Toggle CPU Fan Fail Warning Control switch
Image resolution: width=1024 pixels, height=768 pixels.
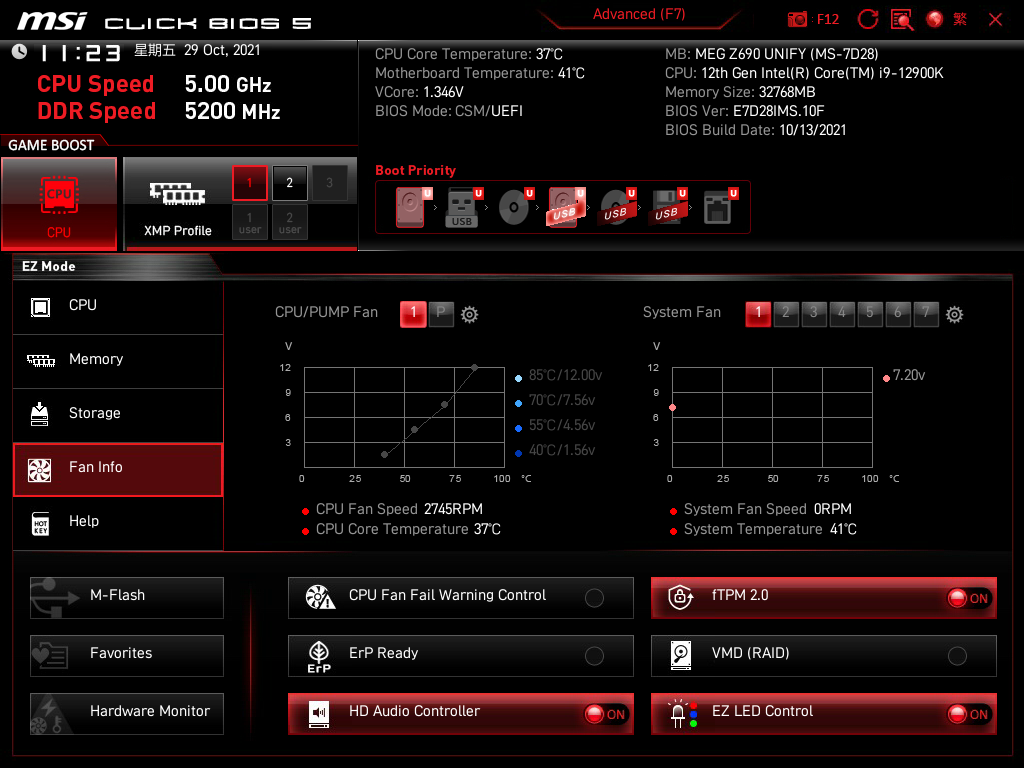click(x=594, y=598)
